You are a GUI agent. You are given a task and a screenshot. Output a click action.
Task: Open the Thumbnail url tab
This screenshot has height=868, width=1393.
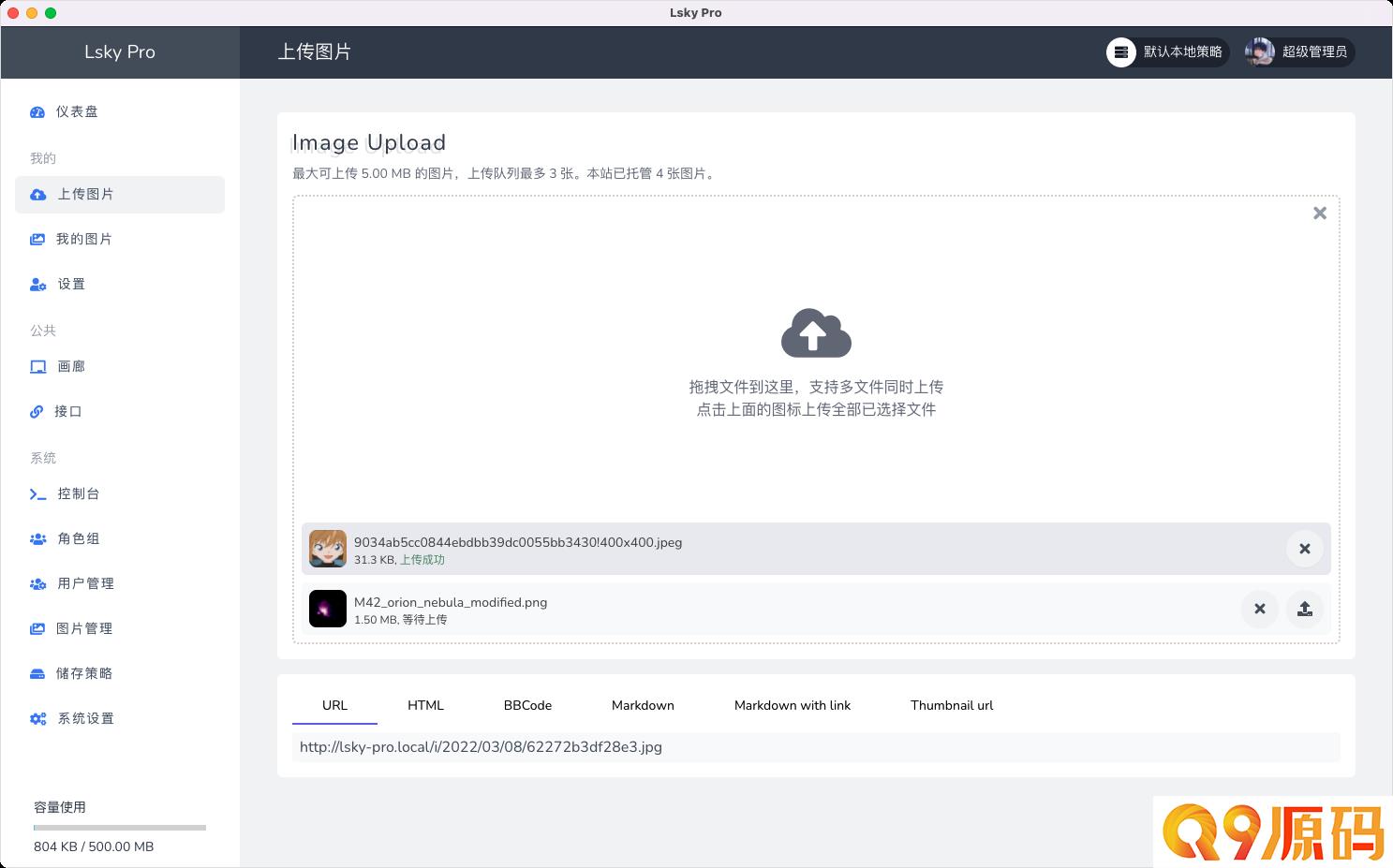[x=952, y=706]
